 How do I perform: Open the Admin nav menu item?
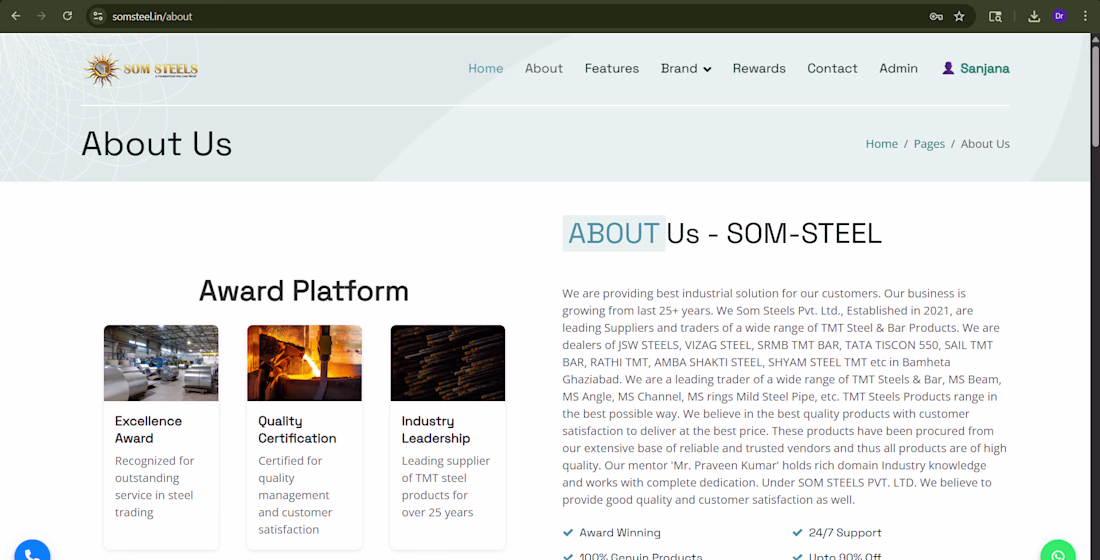(x=899, y=68)
